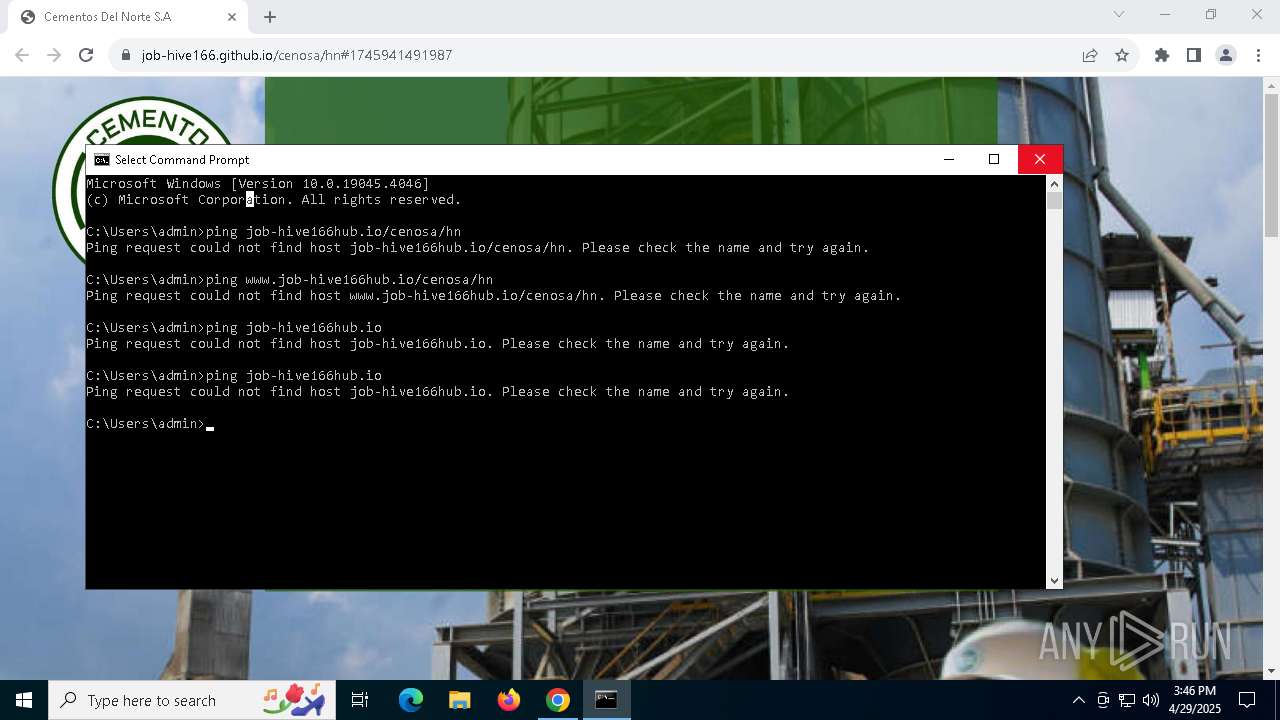
Task: Click the Chrome back arrow
Action: 22,55
